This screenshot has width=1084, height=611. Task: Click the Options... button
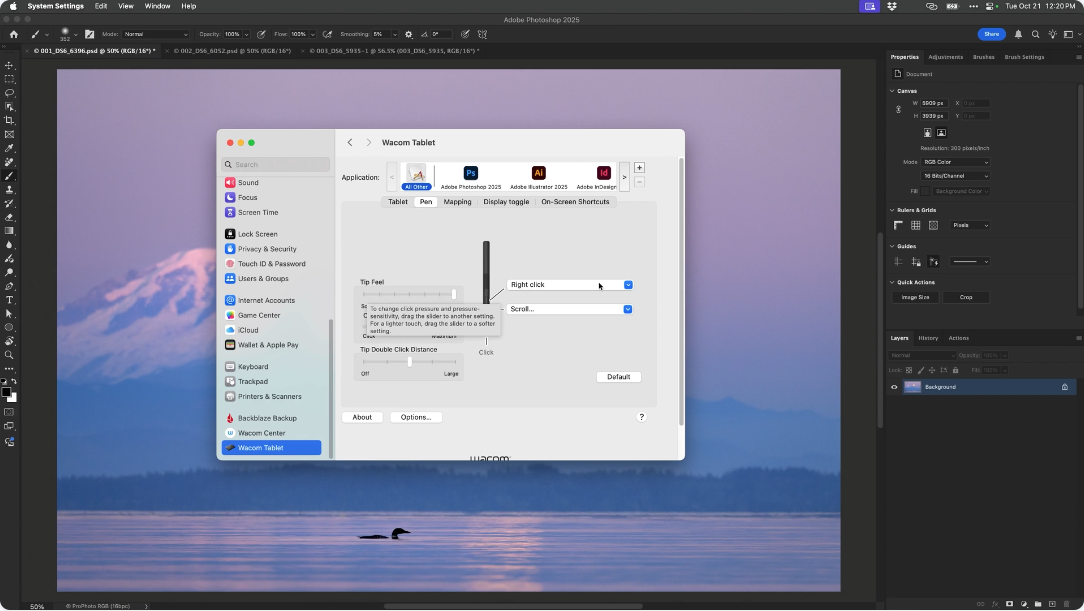tap(416, 417)
